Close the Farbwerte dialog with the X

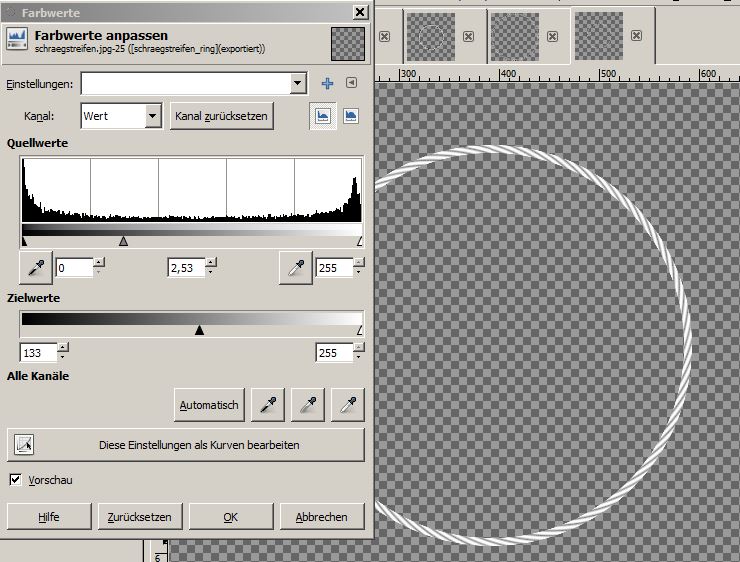[360, 12]
